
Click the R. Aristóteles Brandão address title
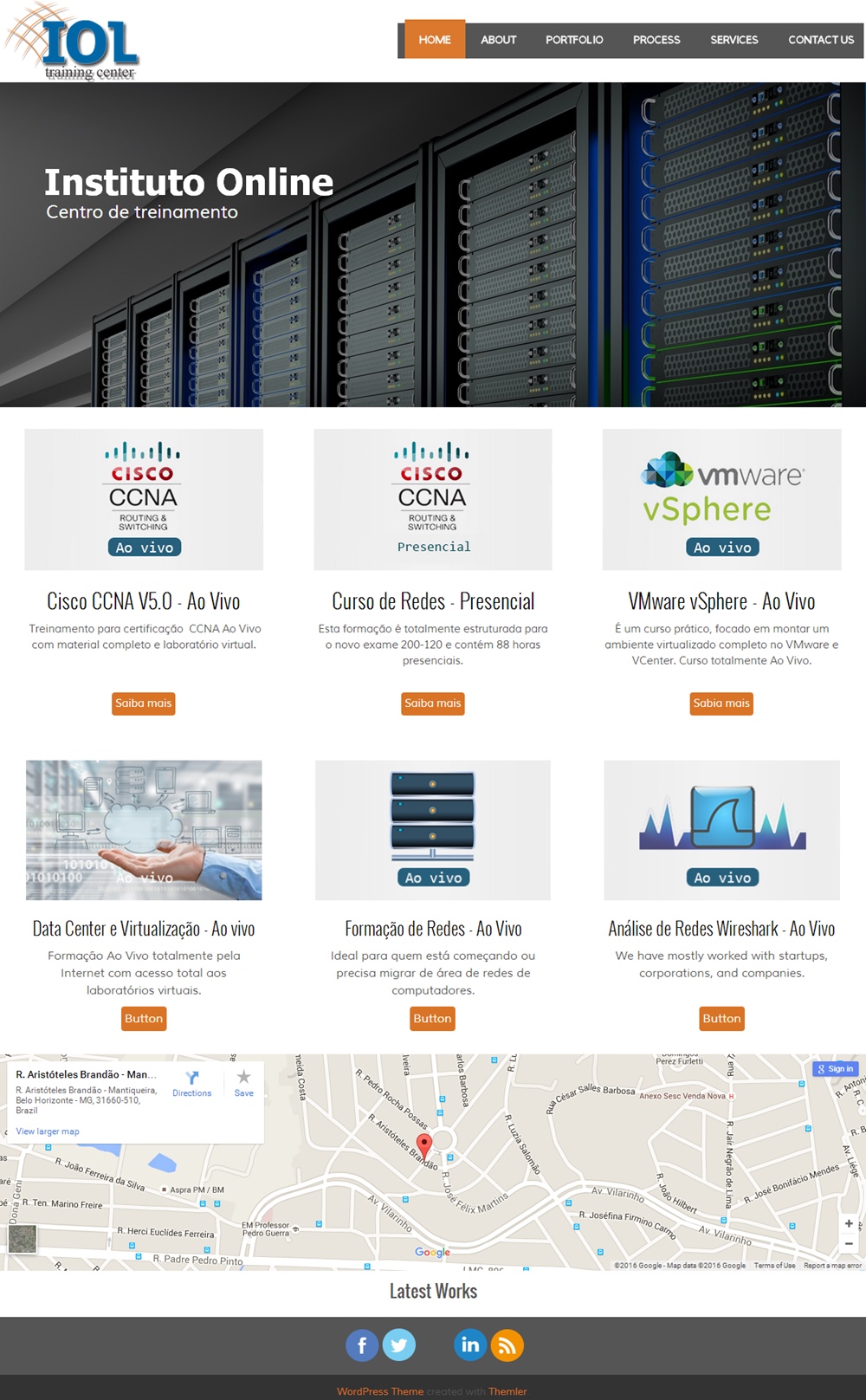pyautogui.click(x=87, y=1074)
